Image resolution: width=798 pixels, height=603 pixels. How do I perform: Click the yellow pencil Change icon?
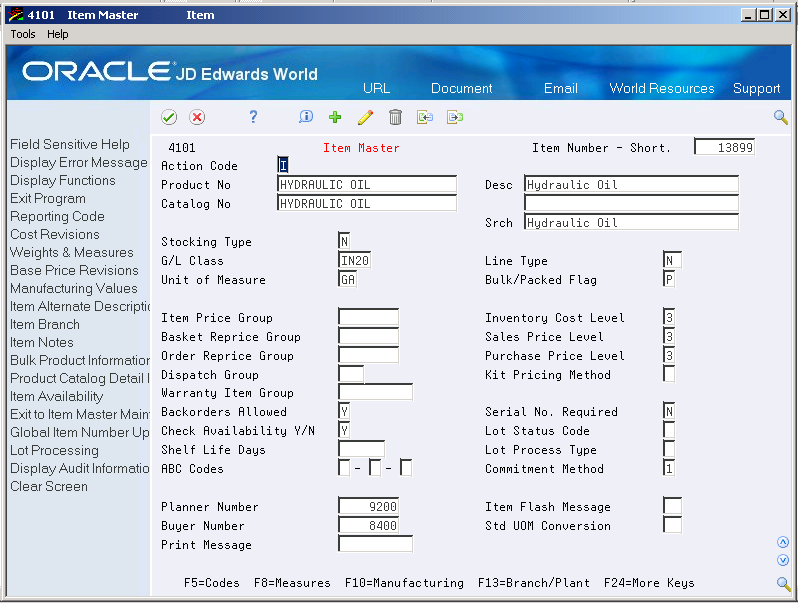pos(365,117)
